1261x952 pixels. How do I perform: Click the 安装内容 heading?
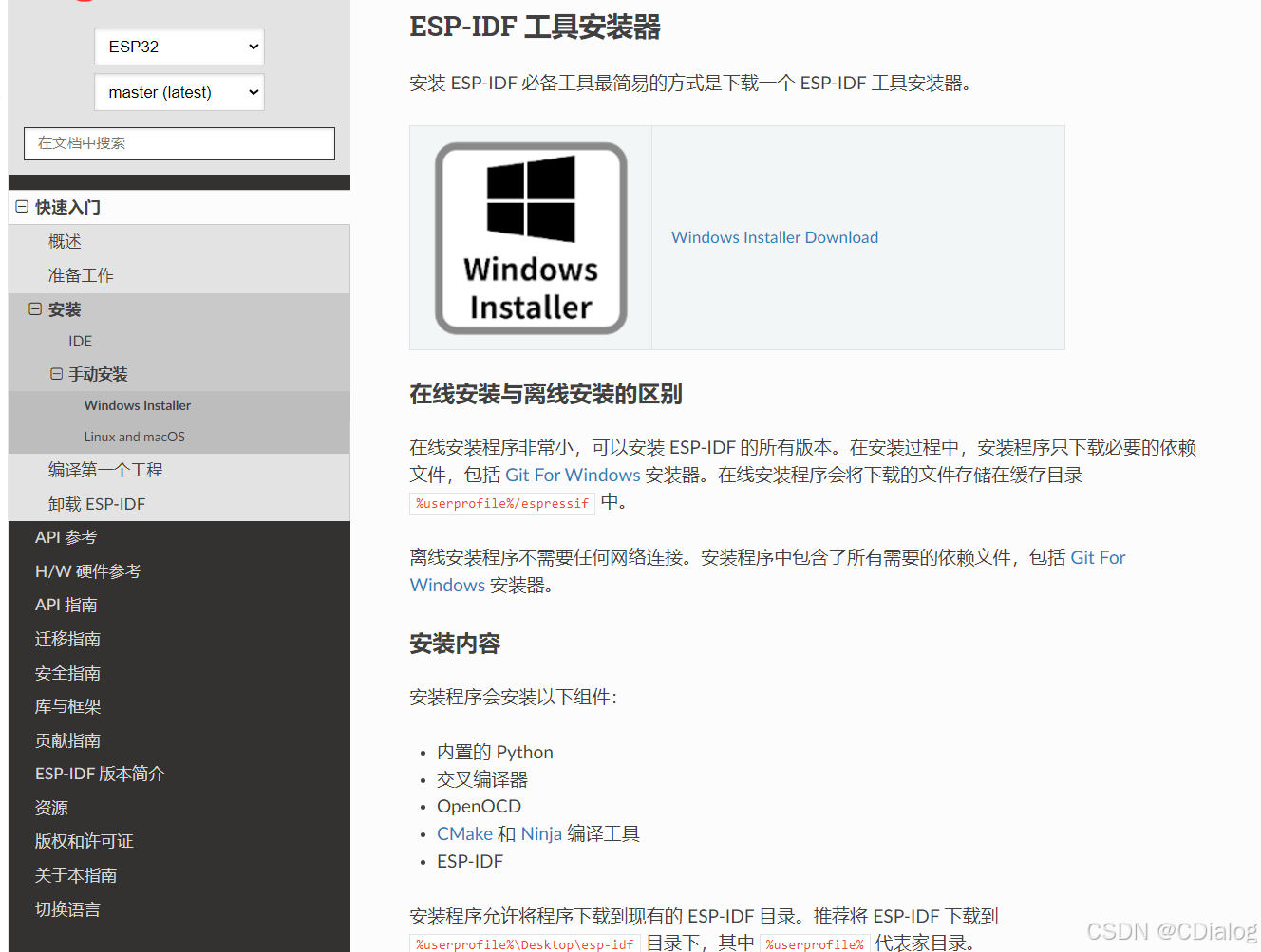455,644
